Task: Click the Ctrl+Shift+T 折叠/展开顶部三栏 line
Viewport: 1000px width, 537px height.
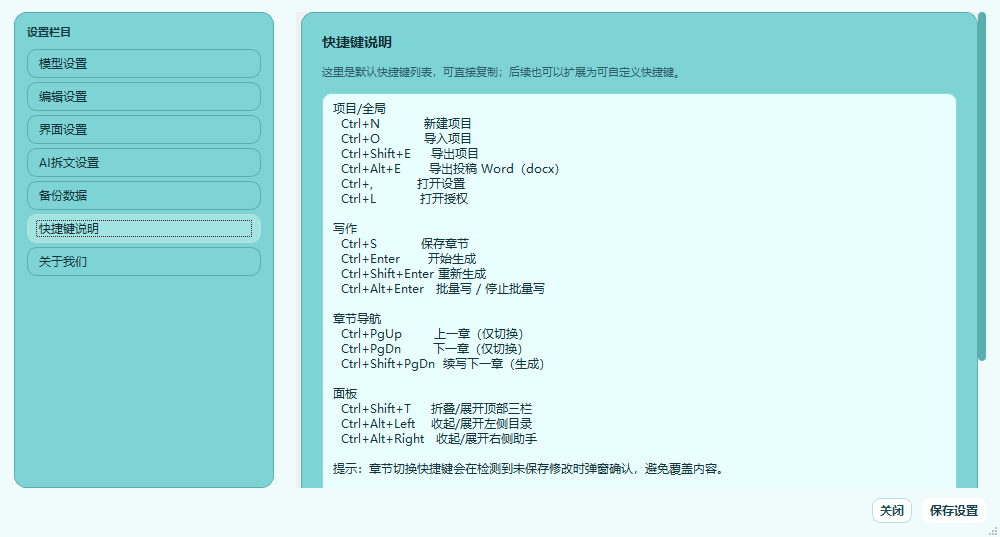Action: click(x=436, y=409)
